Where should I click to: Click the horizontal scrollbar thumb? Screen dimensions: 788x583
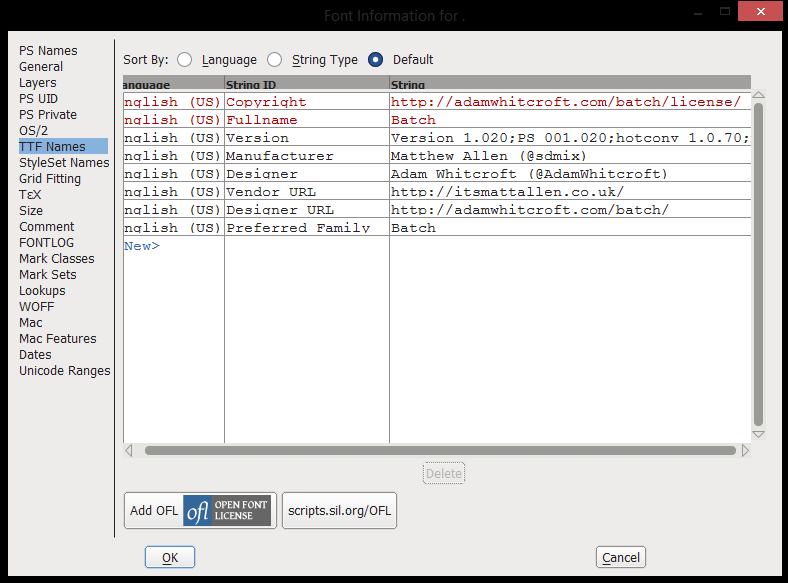tap(440, 451)
